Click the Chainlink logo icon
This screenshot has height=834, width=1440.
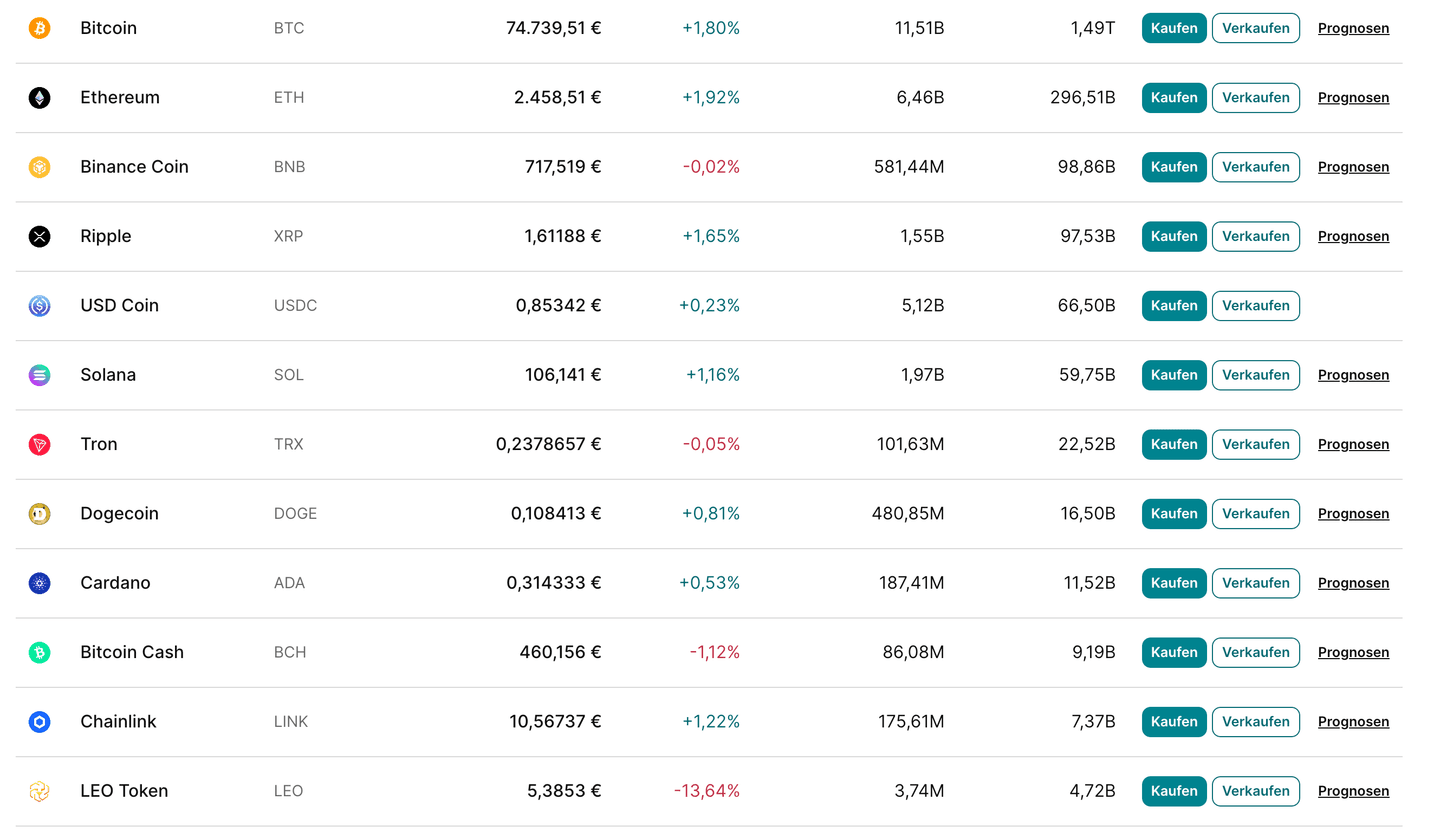click(39, 722)
